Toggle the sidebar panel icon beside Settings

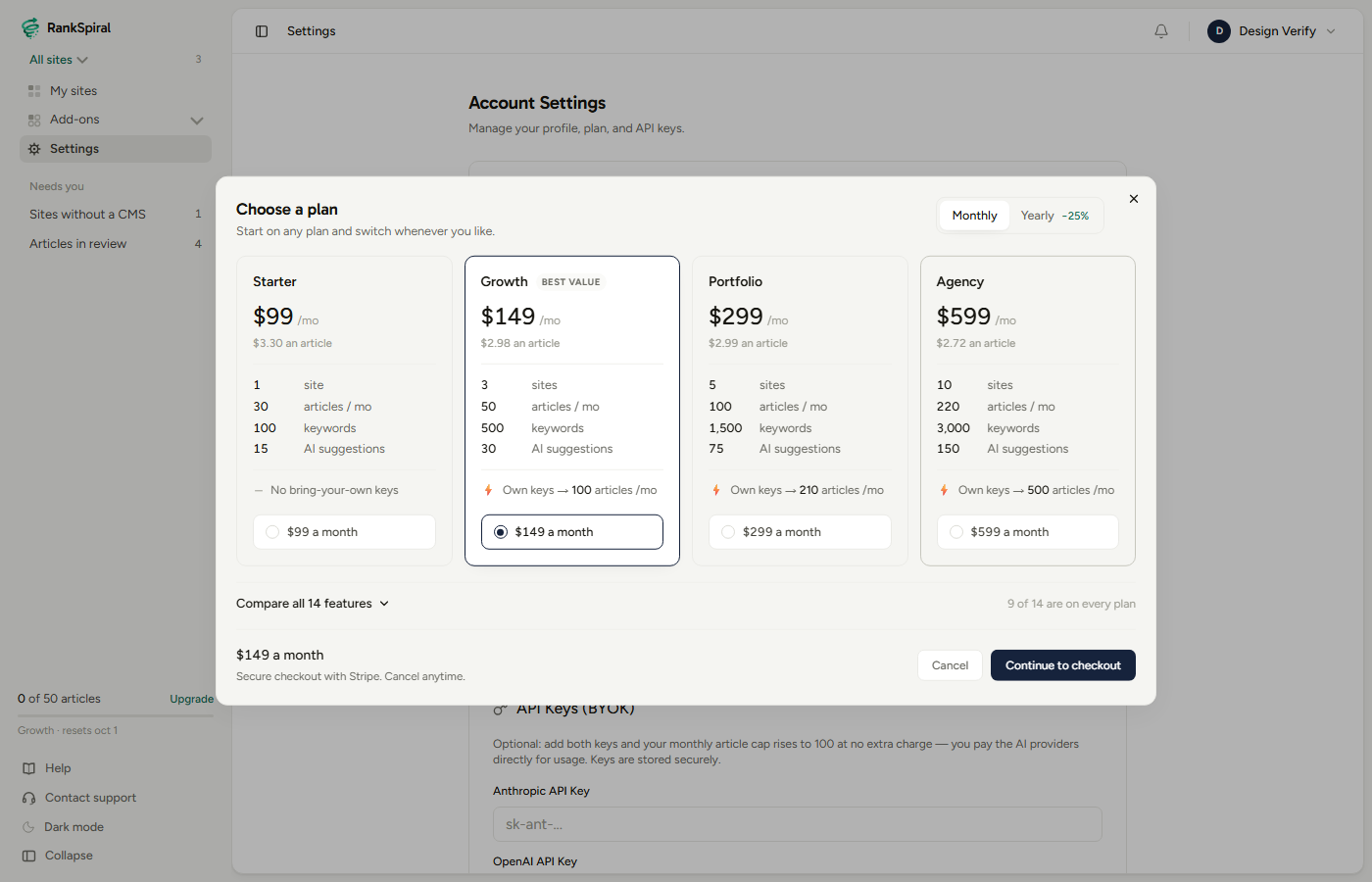262,31
